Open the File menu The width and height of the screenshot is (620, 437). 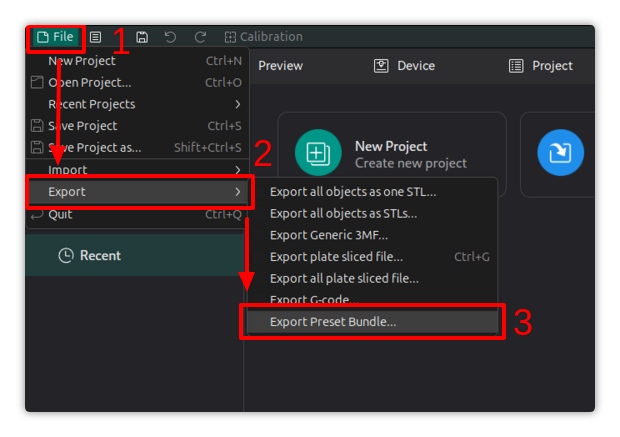click(x=55, y=37)
